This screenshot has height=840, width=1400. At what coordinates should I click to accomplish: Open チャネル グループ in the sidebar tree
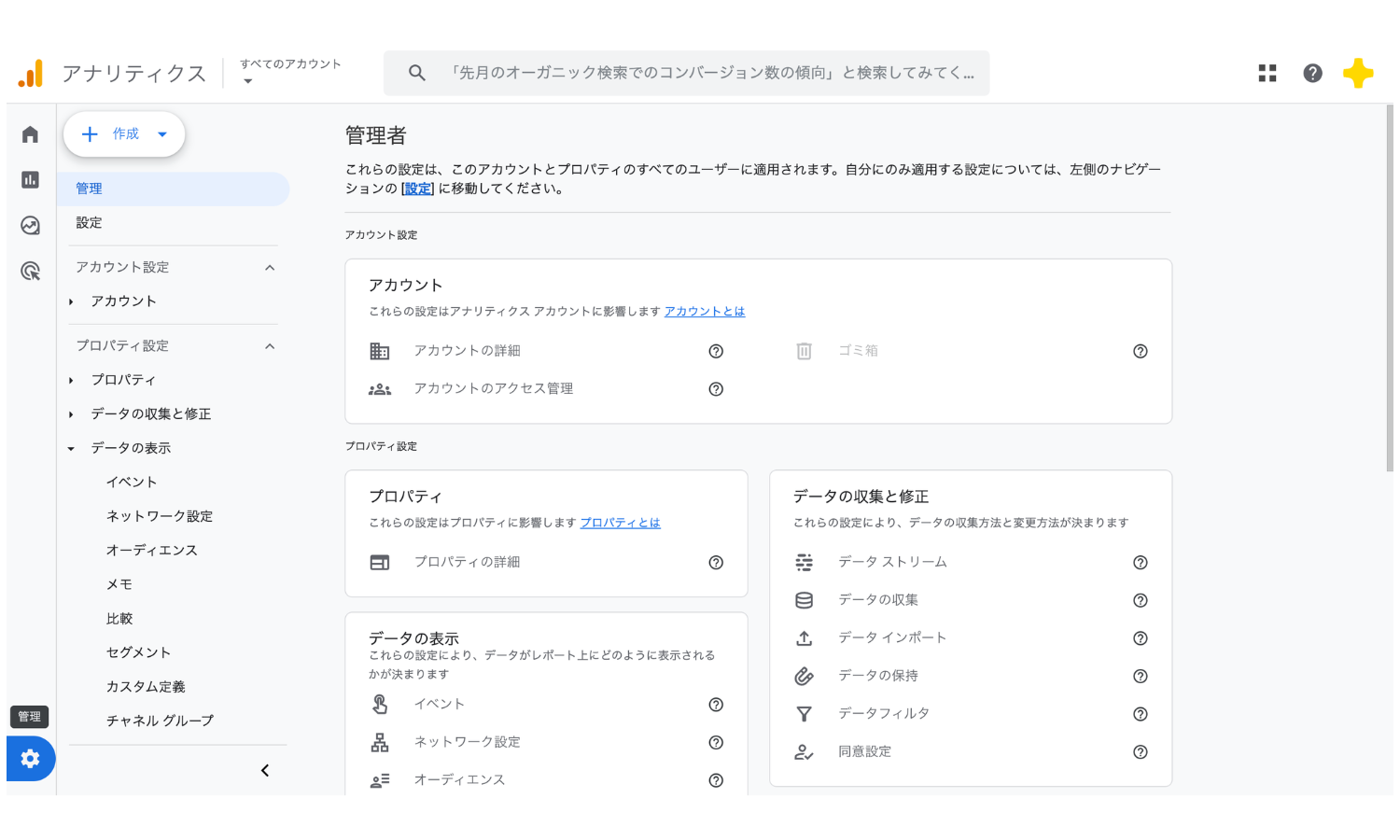160,721
